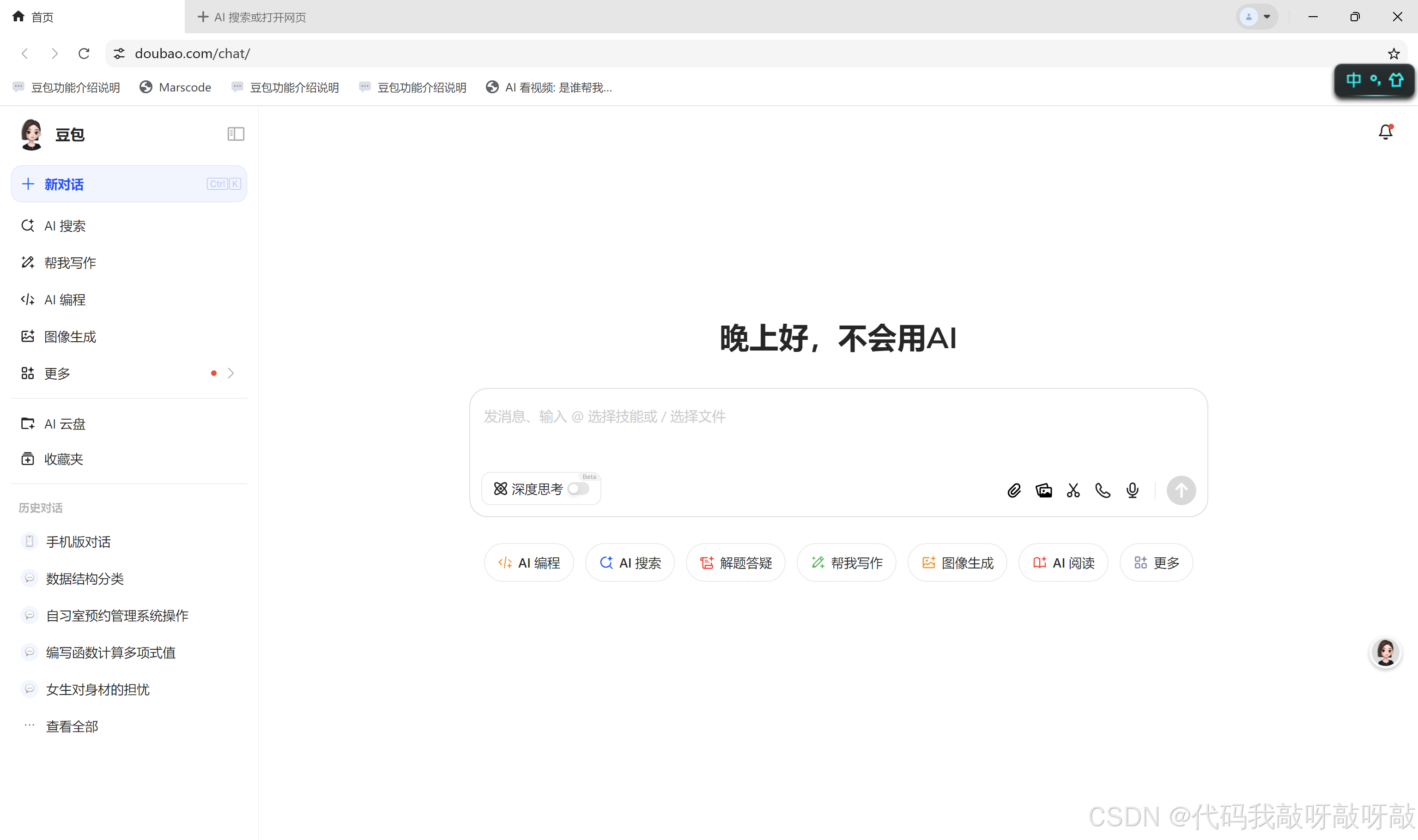Open new tab AI 搜索或打开网页
Screen dimensions: 1418x840
252,17
